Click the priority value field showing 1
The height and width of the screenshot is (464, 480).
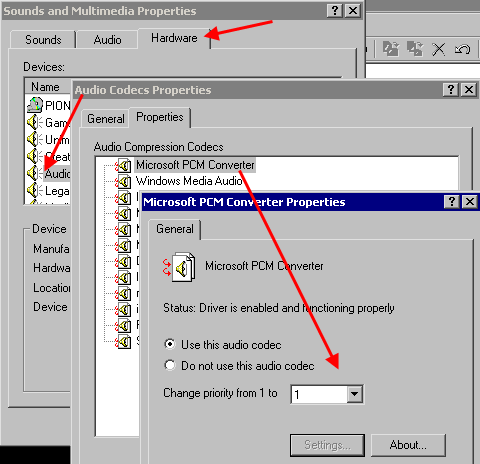coord(319,394)
